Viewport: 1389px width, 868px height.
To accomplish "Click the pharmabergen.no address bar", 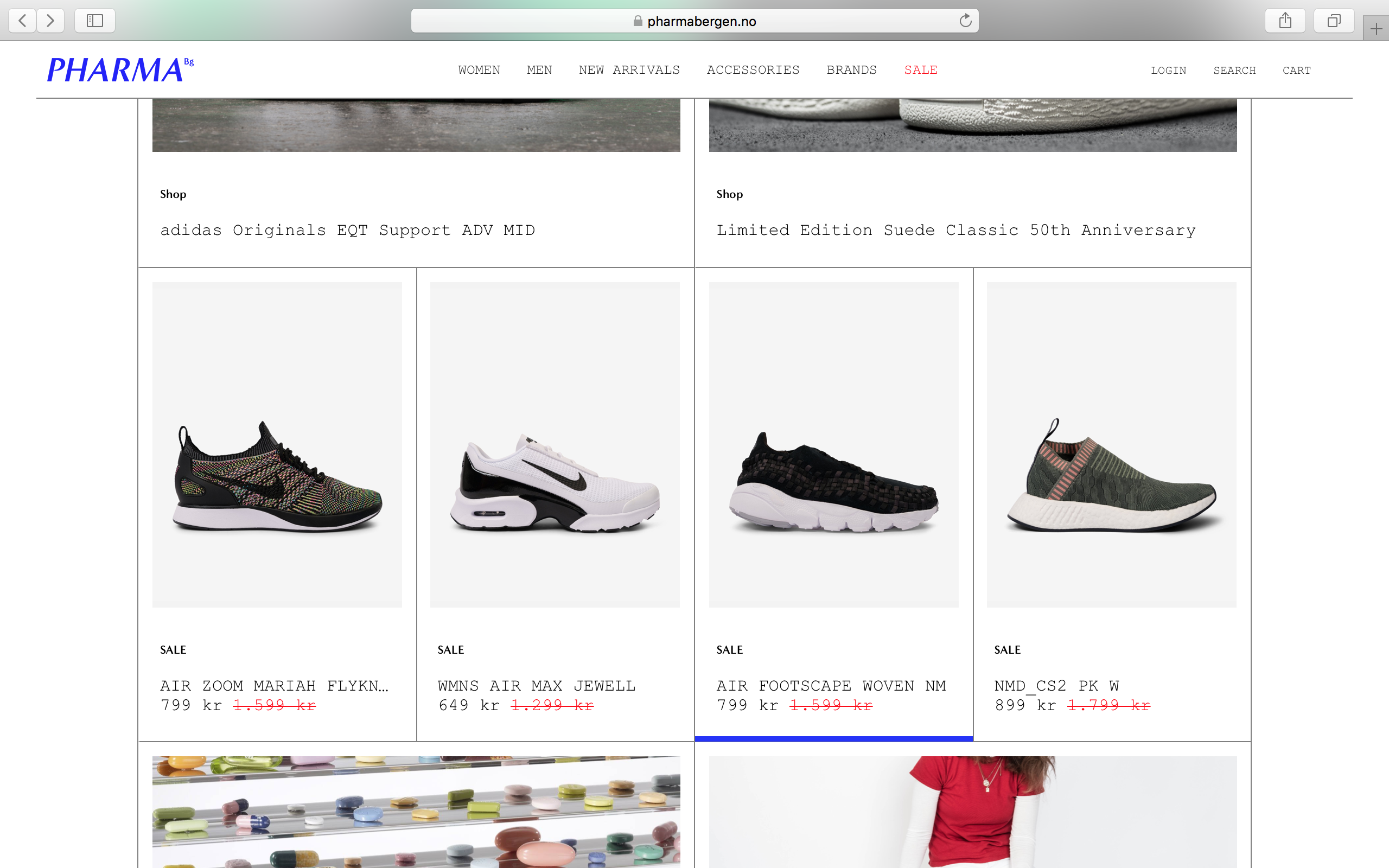I will coord(694,21).
